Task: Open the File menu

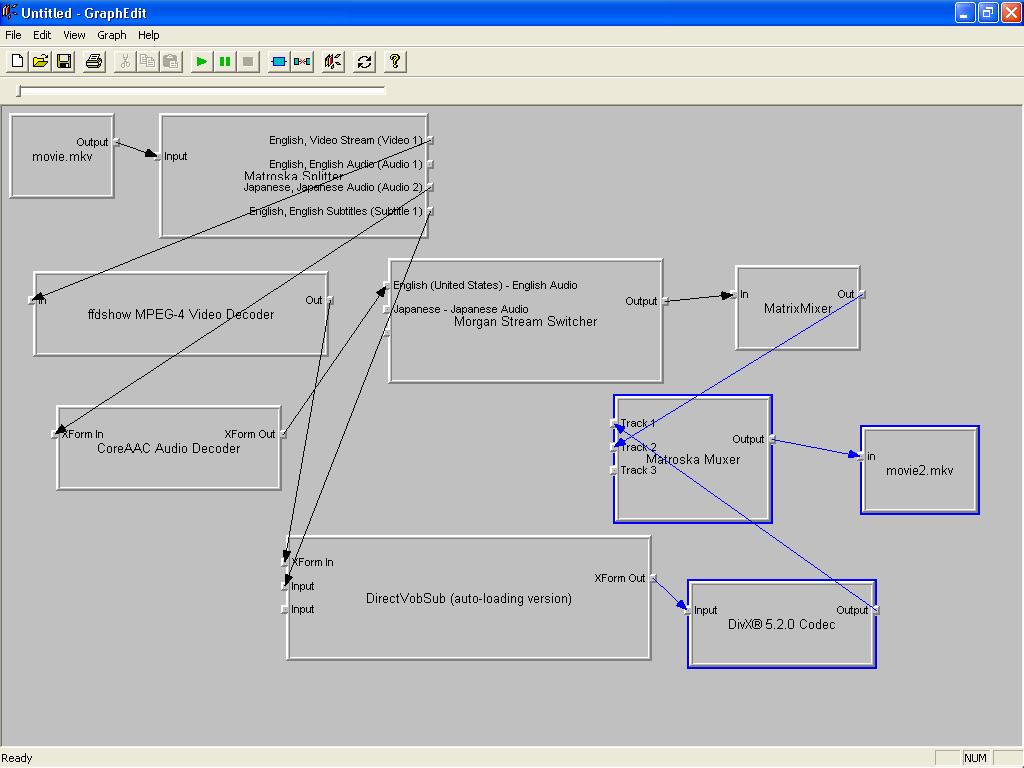Action: click(x=13, y=35)
